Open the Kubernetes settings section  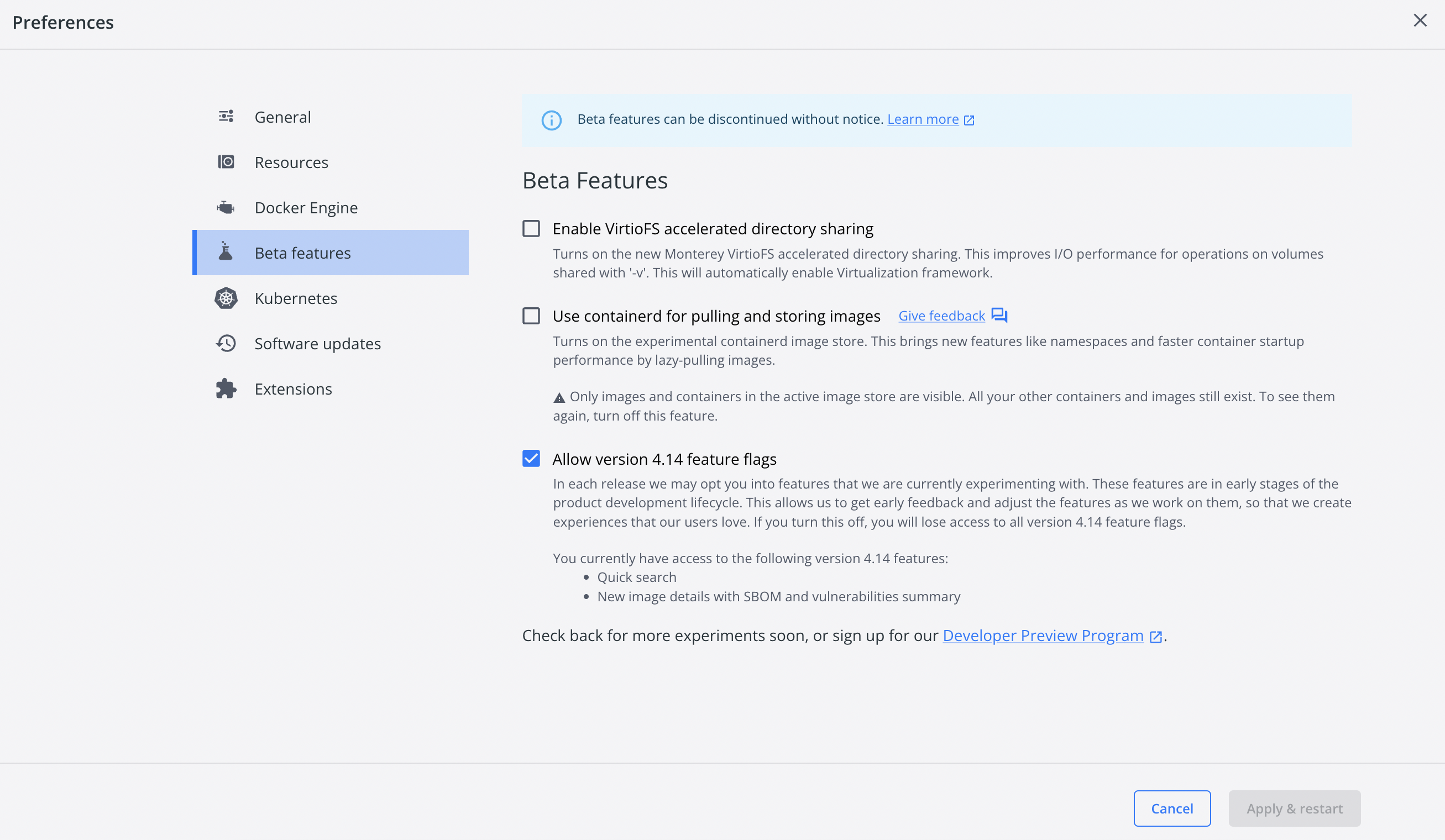pyautogui.click(x=295, y=297)
